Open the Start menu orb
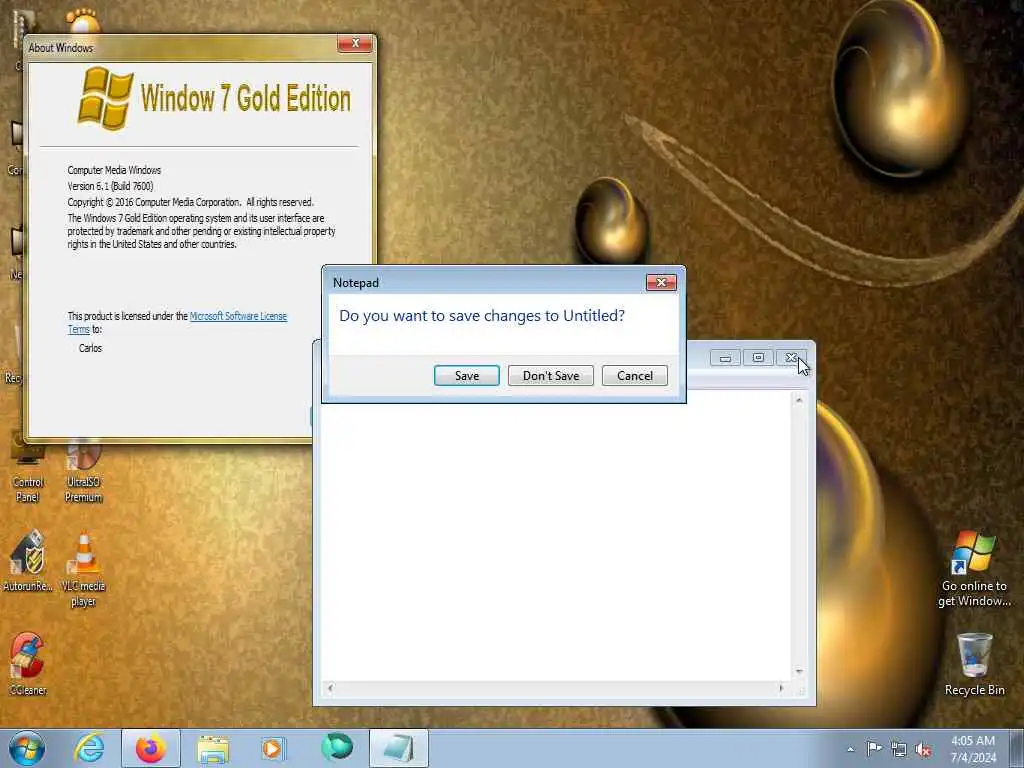 pyautogui.click(x=27, y=748)
